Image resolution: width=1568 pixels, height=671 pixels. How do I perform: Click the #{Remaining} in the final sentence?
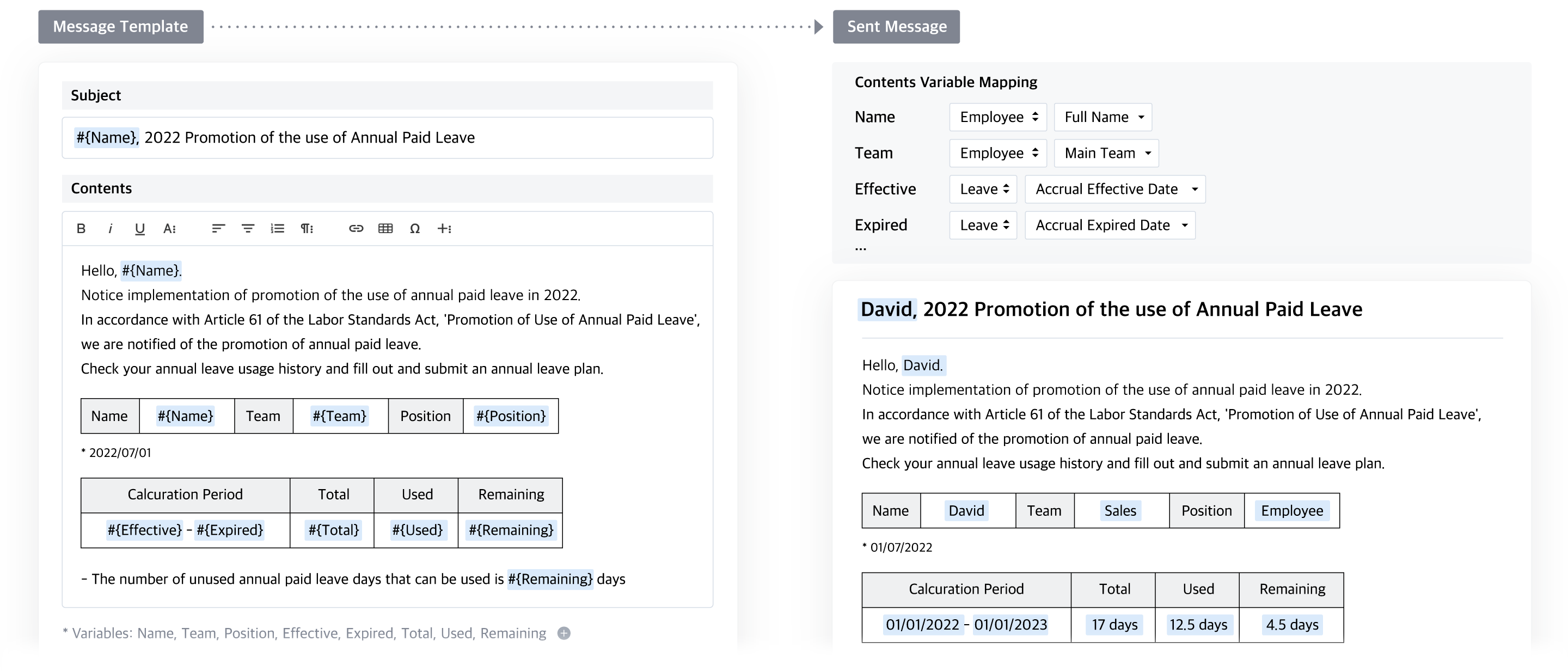pos(550,579)
